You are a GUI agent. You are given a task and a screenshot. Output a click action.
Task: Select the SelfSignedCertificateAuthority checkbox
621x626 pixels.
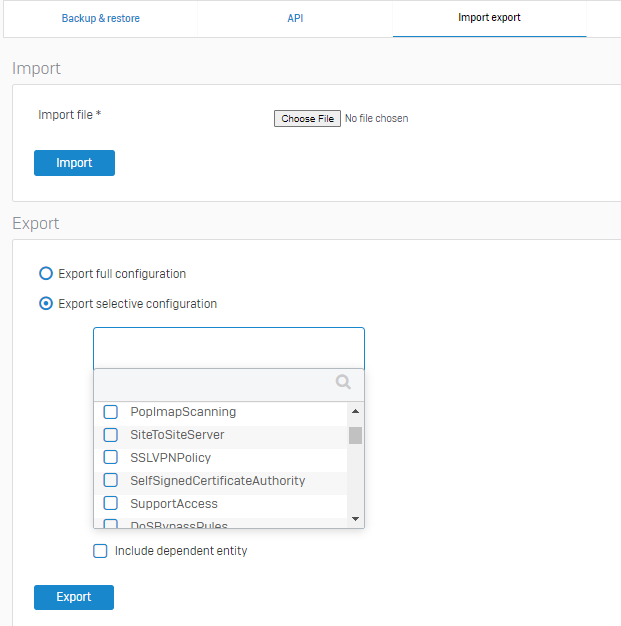click(x=111, y=481)
